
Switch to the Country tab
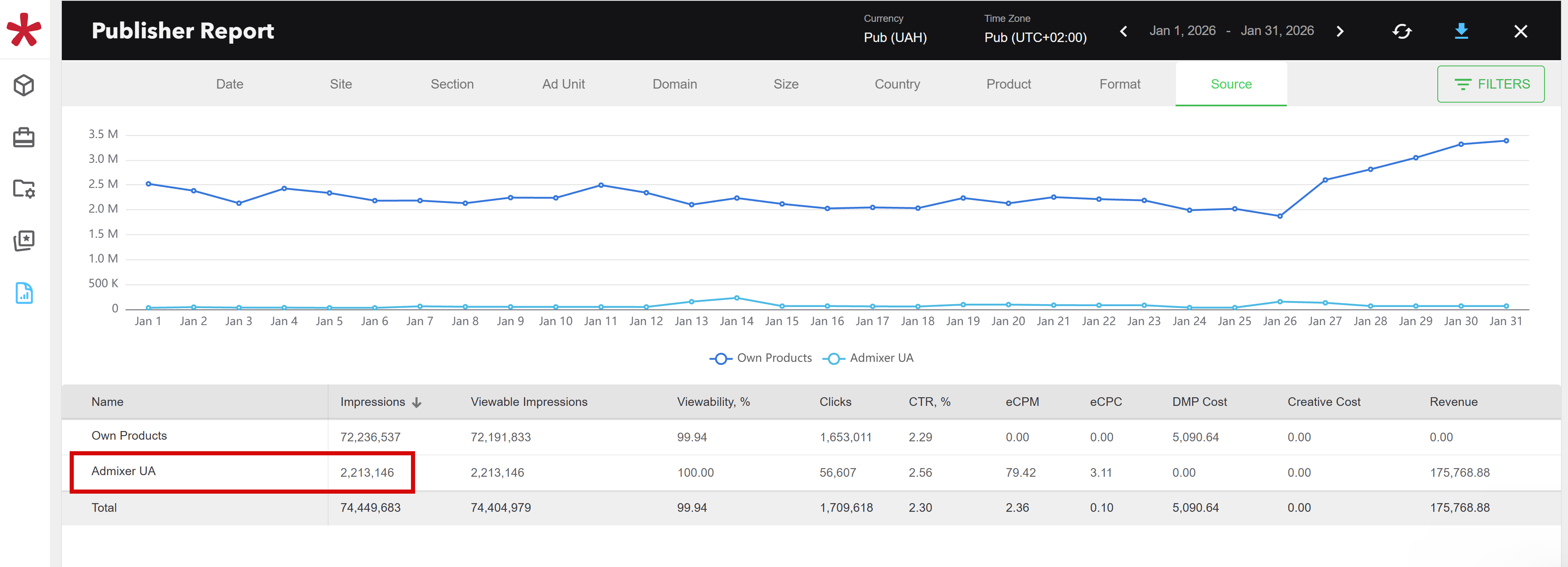(x=897, y=84)
